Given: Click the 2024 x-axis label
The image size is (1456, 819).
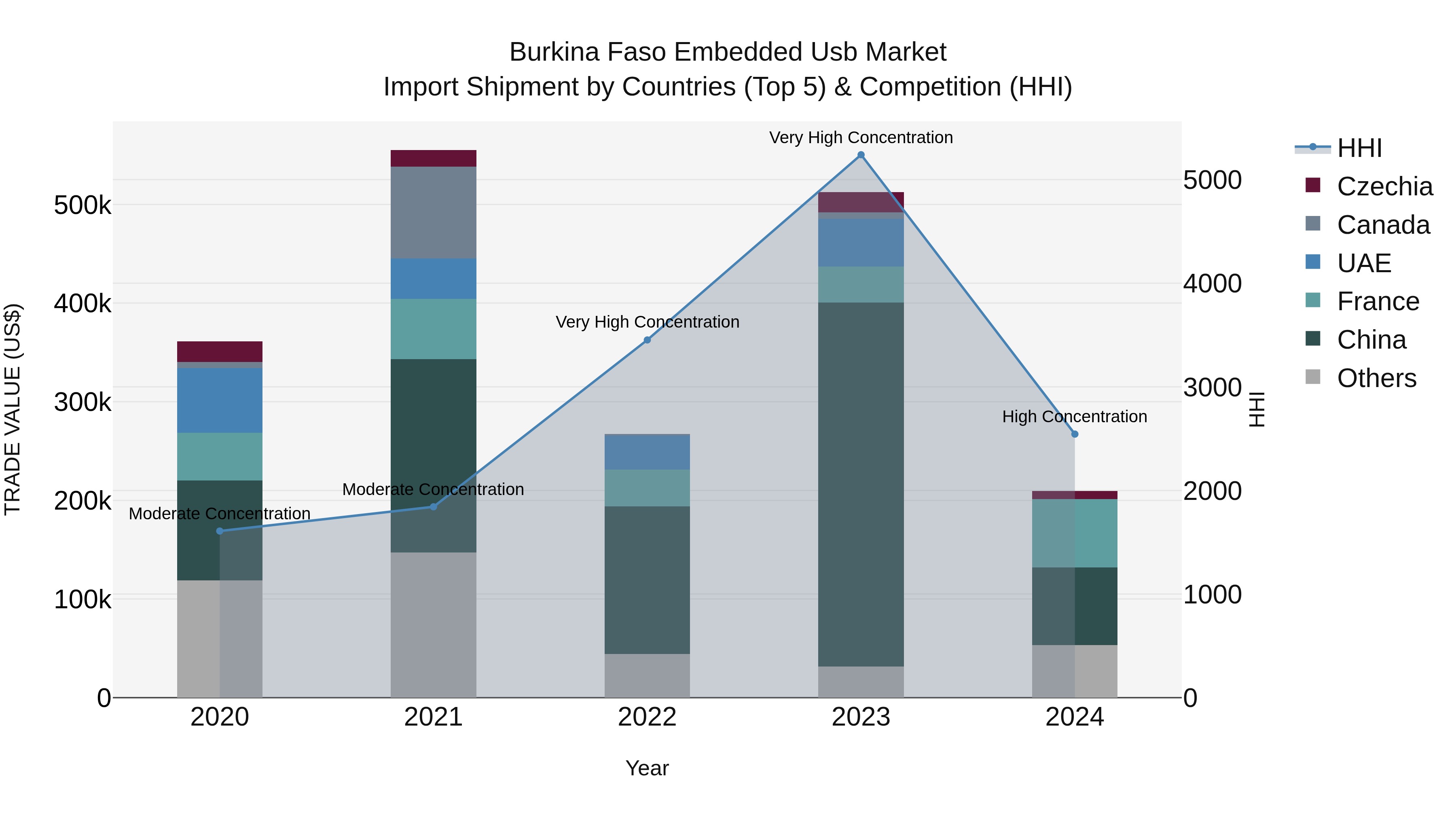Looking at the screenshot, I should 1075,717.
